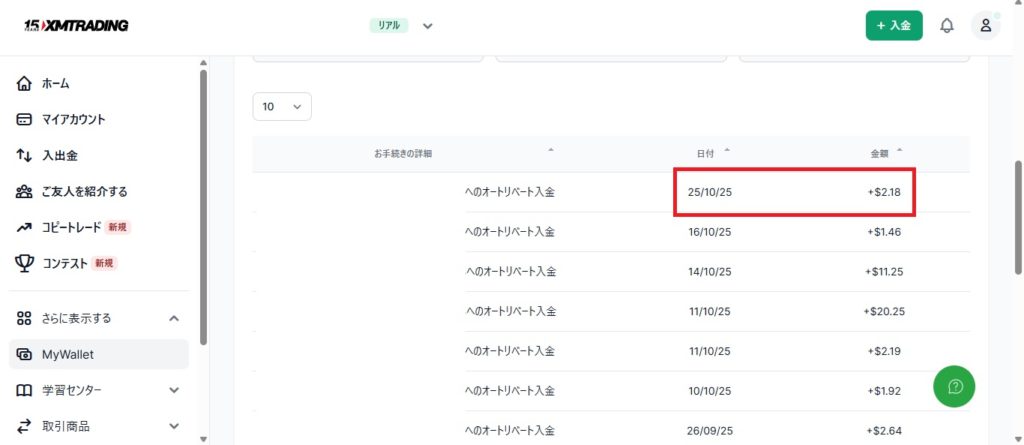Viewport: 1024px width, 445px height.
Task: Open コピートレード menu item
Action: (x=71, y=227)
